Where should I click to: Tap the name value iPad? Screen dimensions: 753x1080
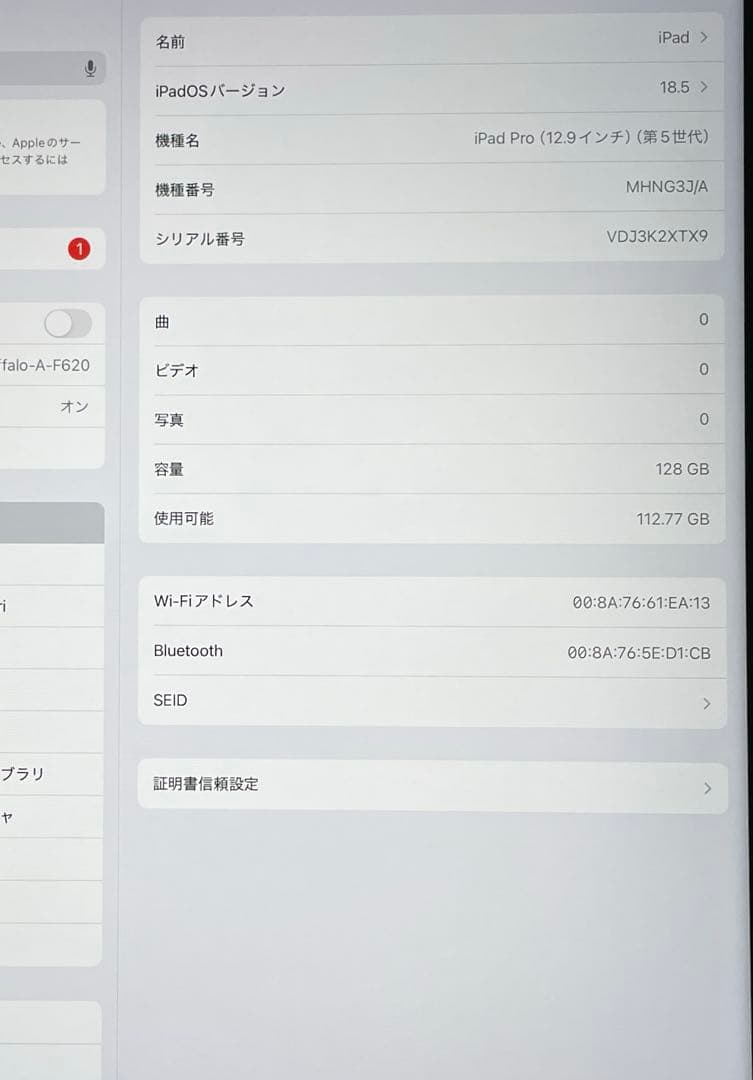click(x=673, y=38)
